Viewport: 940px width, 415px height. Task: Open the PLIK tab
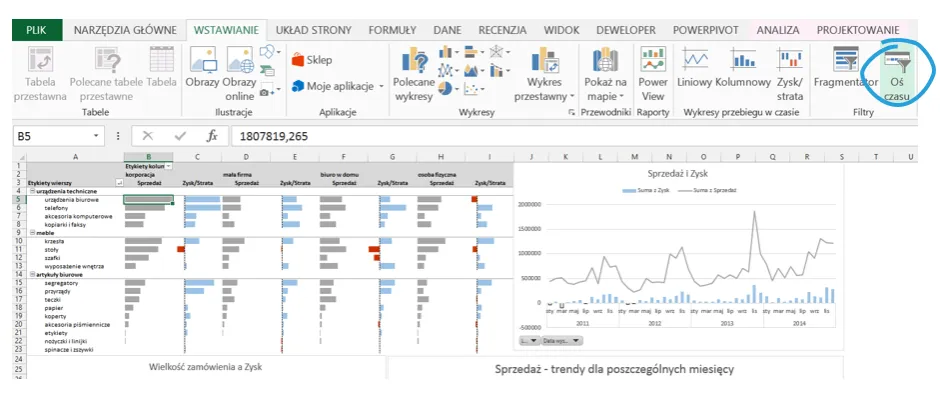coord(37,29)
